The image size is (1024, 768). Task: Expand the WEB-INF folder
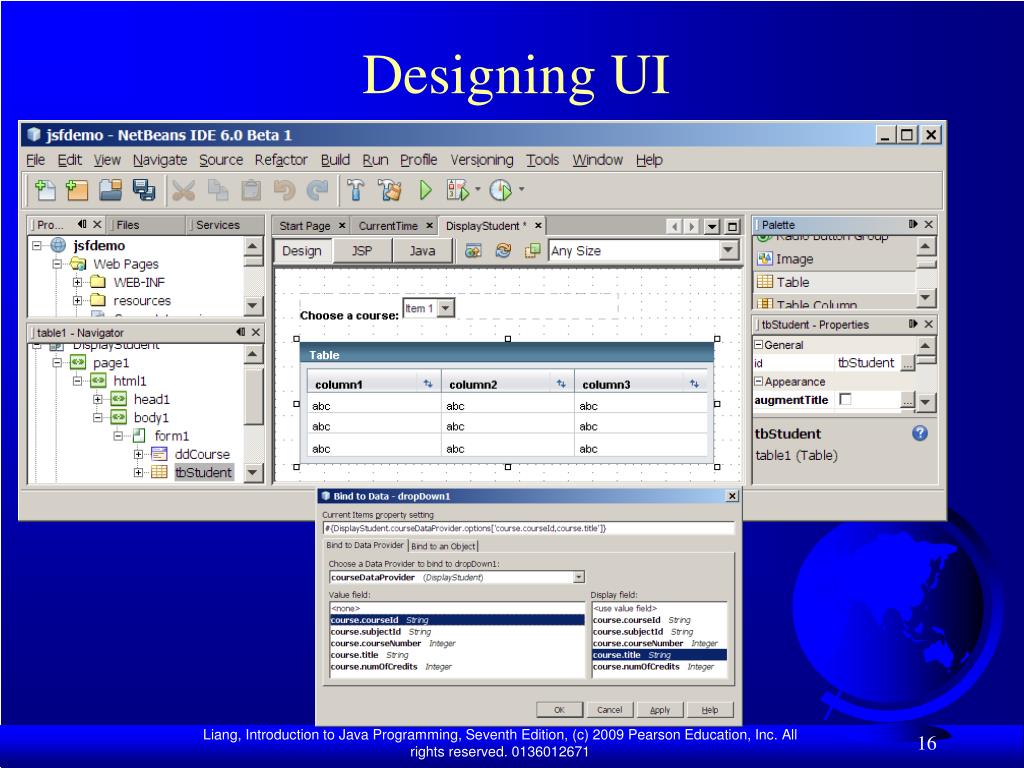coord(78,282)
